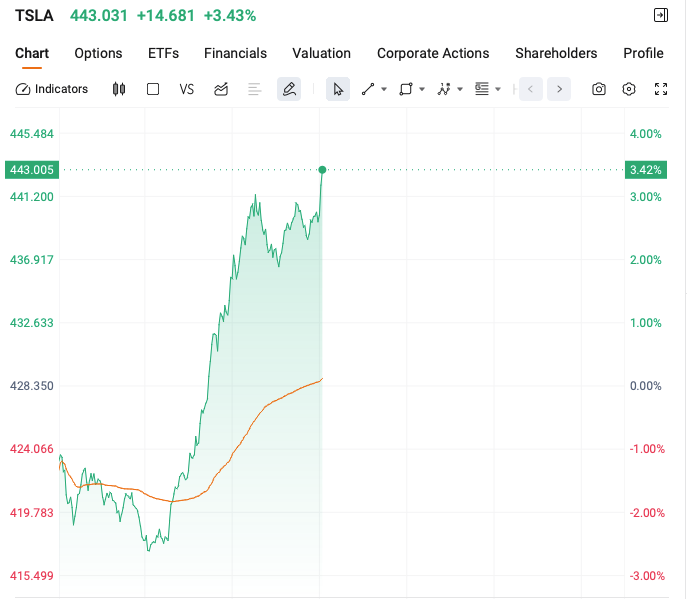The width and height of the screenshot is (687, 599).
Task: Expand the annotation tool dropdown arrow
Action: click(498, 89)
